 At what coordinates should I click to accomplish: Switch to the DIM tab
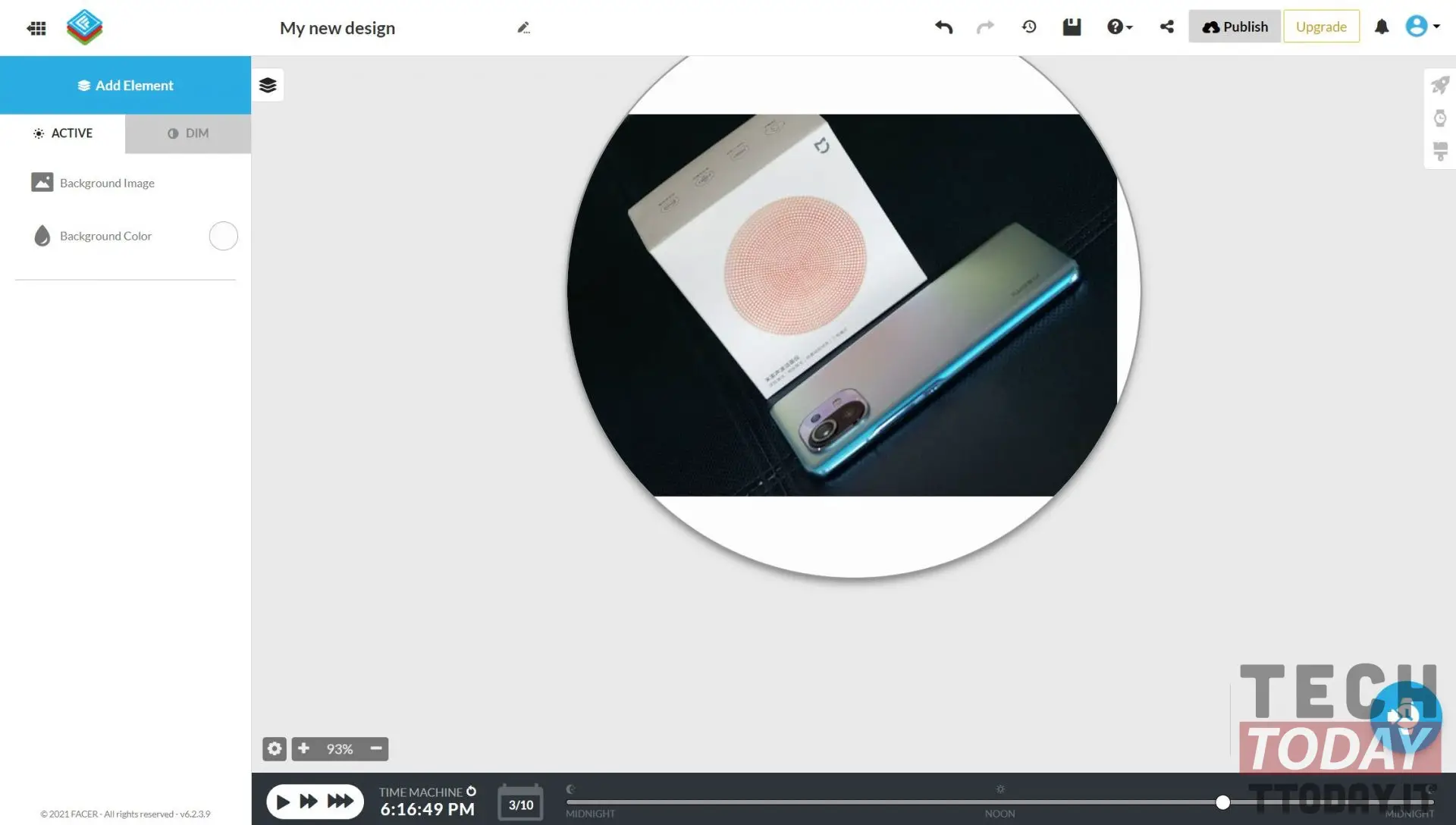tap(188, 133)
